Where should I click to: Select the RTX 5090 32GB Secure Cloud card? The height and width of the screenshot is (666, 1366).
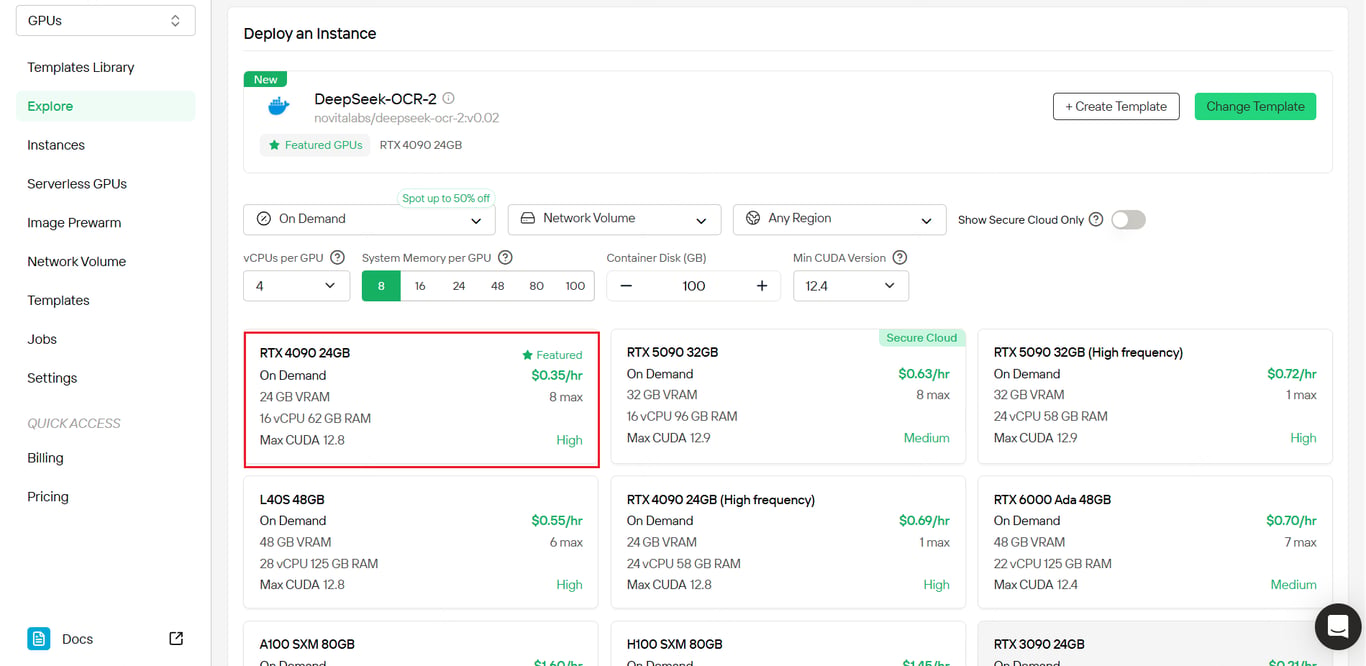(788, 396)
